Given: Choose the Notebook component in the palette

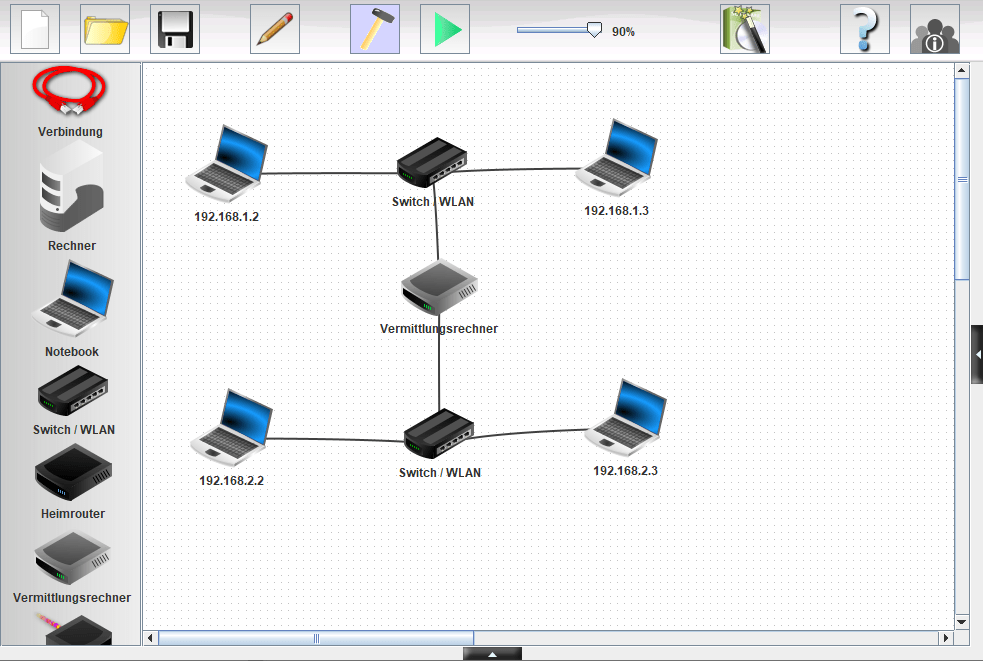Looking at the screenshot, I should pyautogui.click(x=72, y=300).
